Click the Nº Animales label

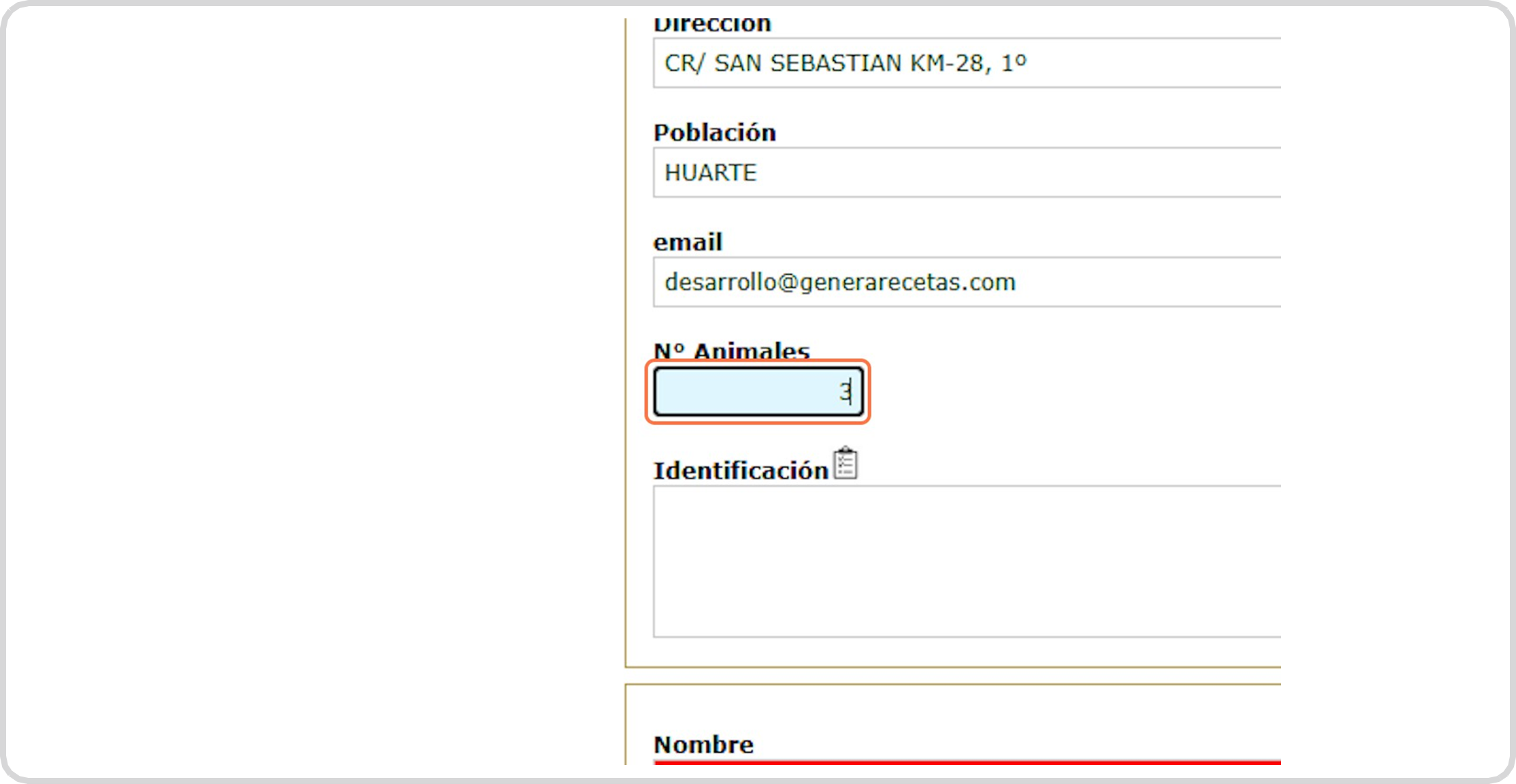(731, 351)
